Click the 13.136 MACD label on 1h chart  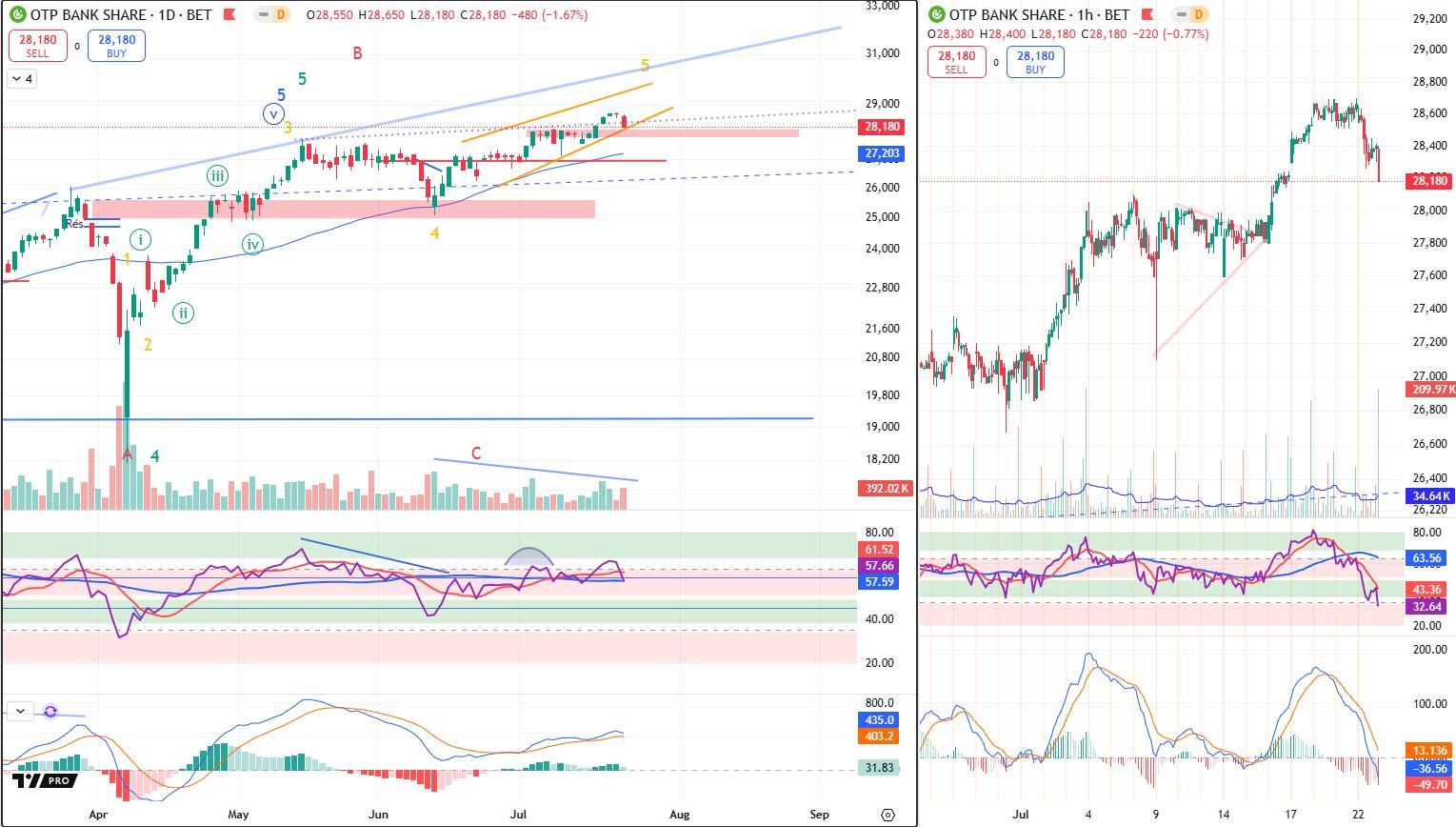(1430, 751)
